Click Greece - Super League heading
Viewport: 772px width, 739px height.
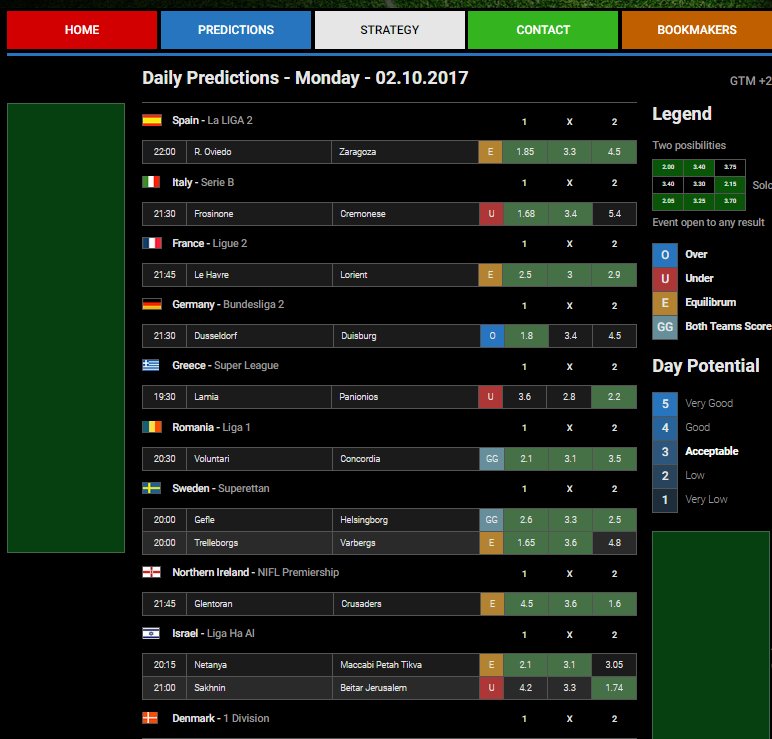coord(225,365)
